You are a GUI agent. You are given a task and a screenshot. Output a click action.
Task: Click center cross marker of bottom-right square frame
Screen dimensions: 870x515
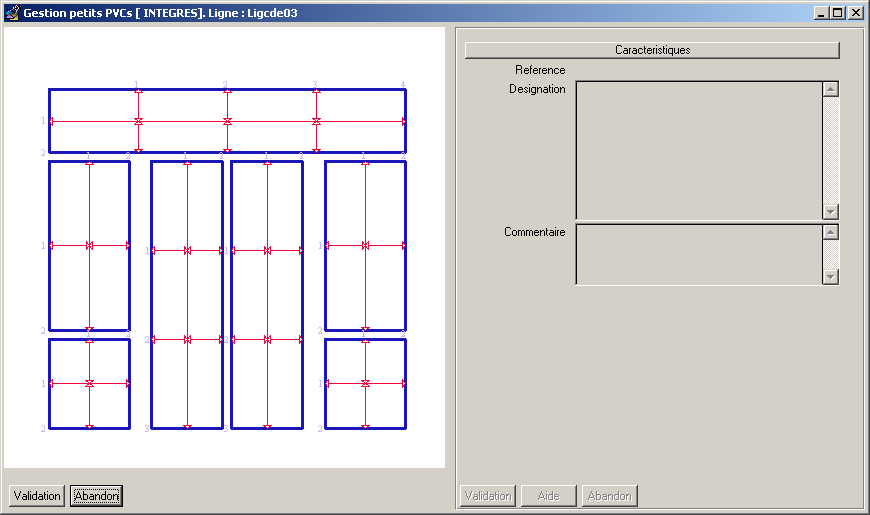coord(365,383)
